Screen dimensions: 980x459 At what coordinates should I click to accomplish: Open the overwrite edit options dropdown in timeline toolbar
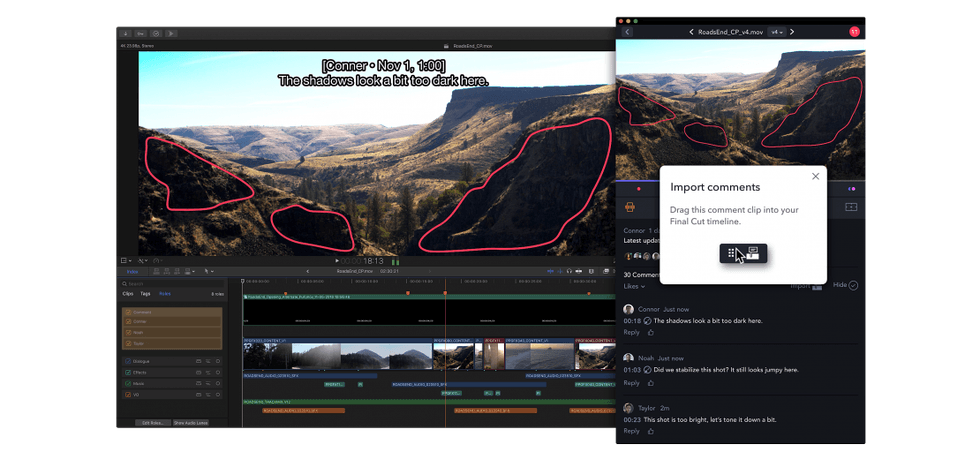(x=189, y=271)
